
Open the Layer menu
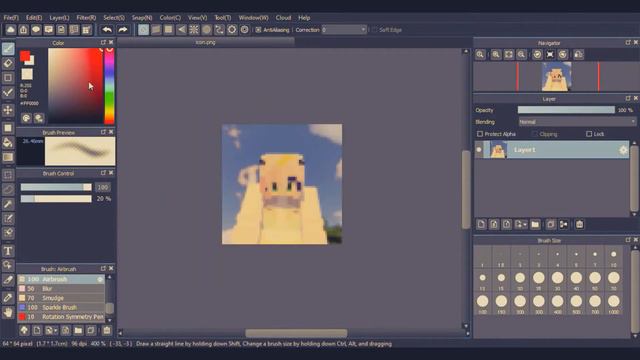(59, 18)
